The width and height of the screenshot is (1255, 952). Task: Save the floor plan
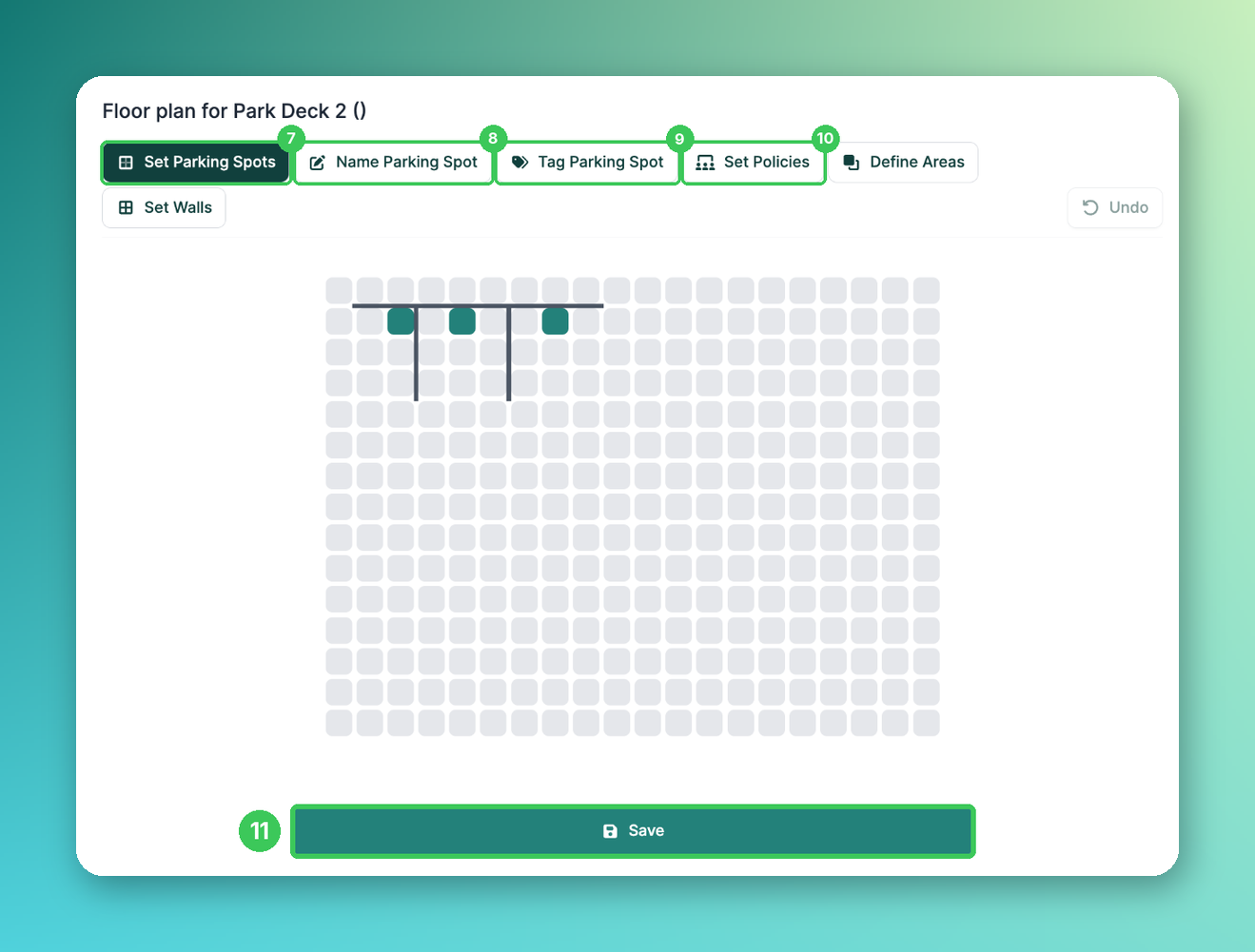pos(633,831)
